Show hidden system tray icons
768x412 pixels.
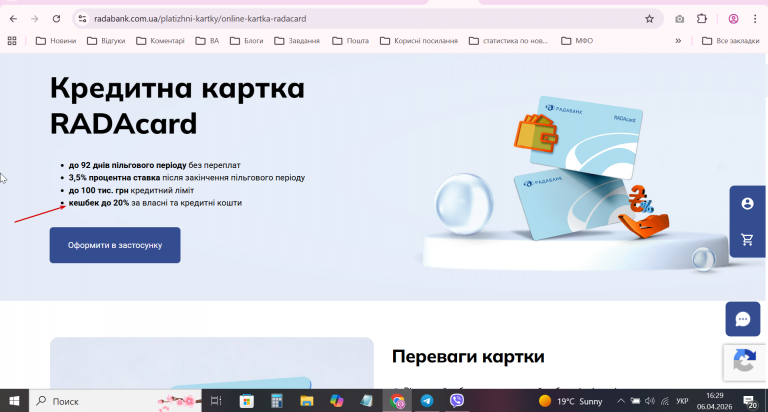(621, 401)
